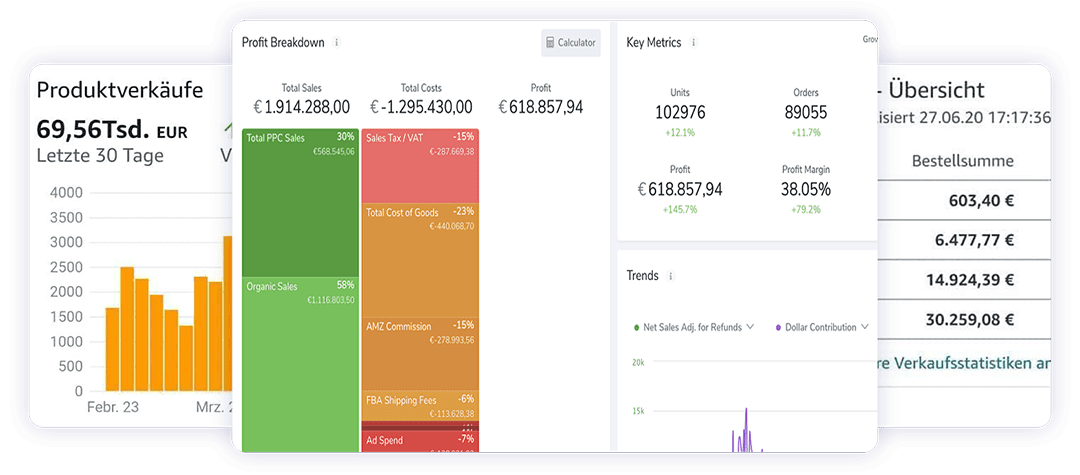
Task: Click the Orders value 89055
Action: pyautogui.click(x=805, y=113)
